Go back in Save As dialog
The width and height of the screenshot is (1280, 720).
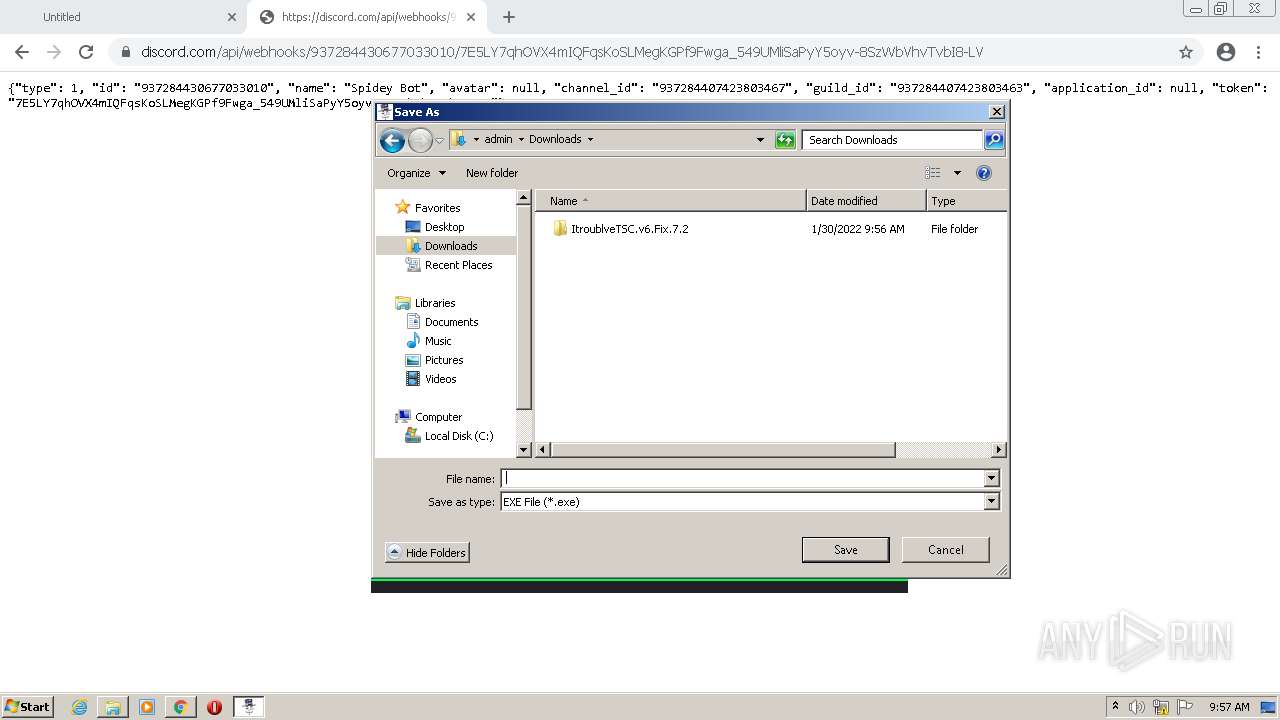(x=392, y=141)
